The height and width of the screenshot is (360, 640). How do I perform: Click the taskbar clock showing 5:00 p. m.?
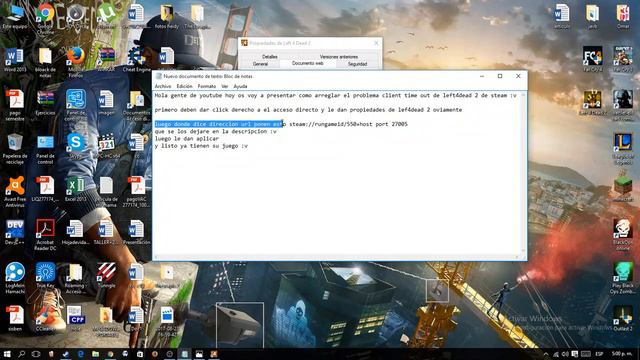(x=622, y=354)
